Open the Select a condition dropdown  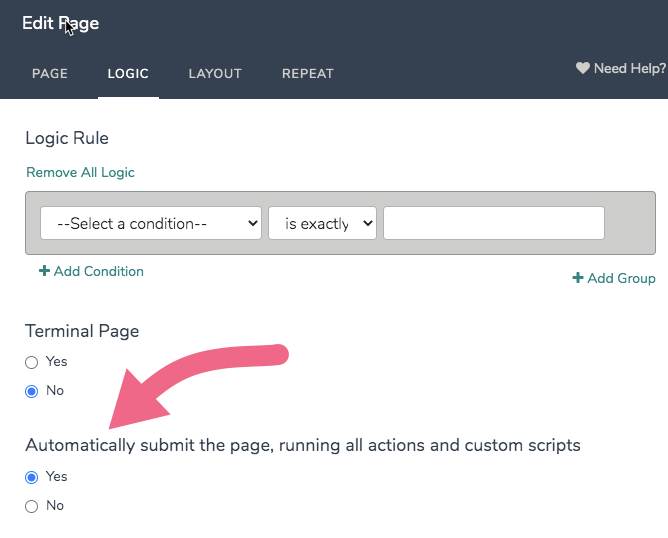151,223
